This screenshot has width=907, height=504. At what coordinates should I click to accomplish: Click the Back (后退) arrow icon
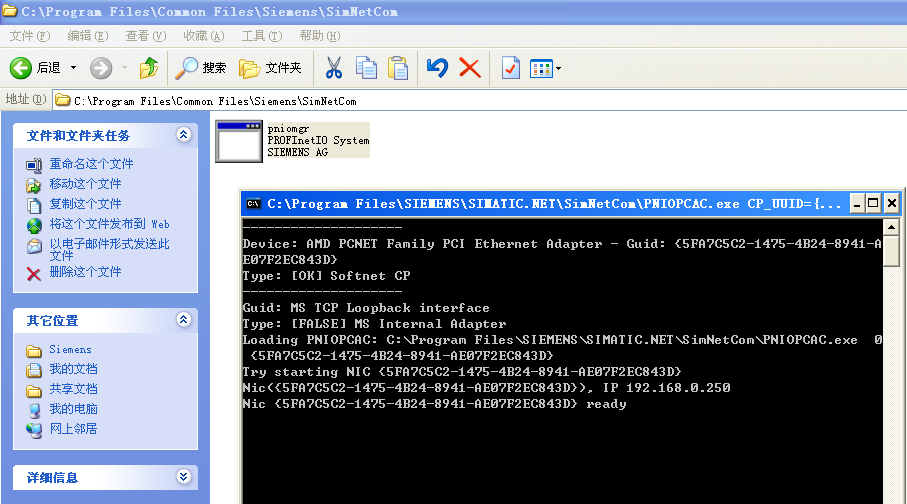click(21, 68)
